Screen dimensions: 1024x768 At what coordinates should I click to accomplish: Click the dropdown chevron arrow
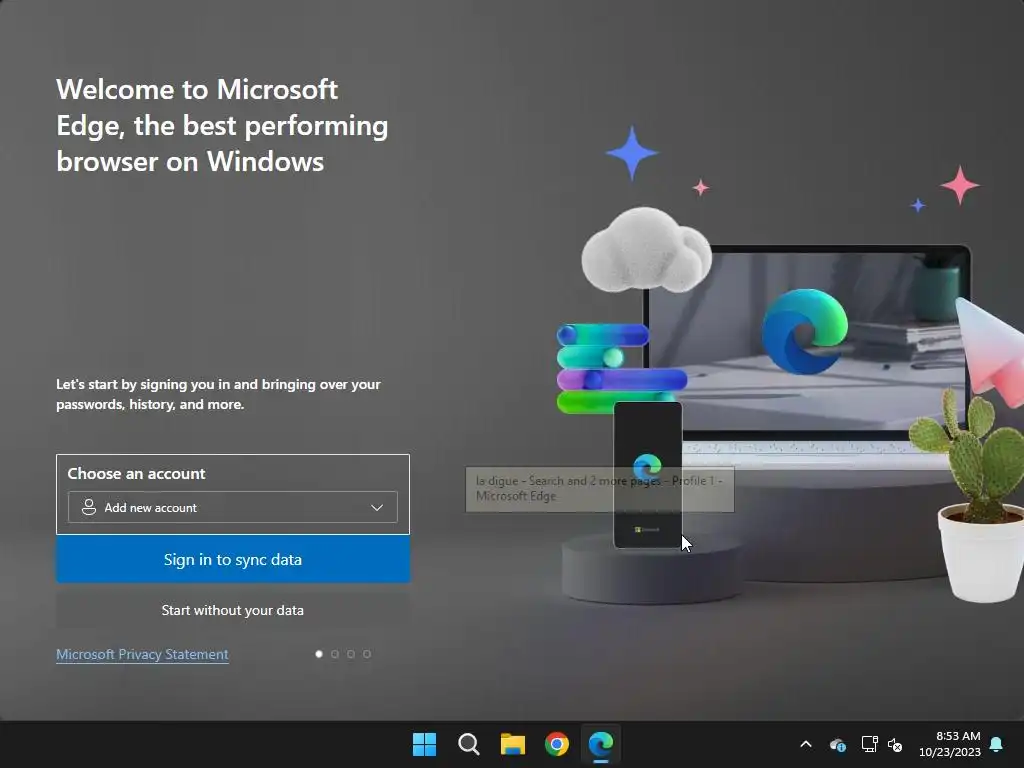[377, 507]
